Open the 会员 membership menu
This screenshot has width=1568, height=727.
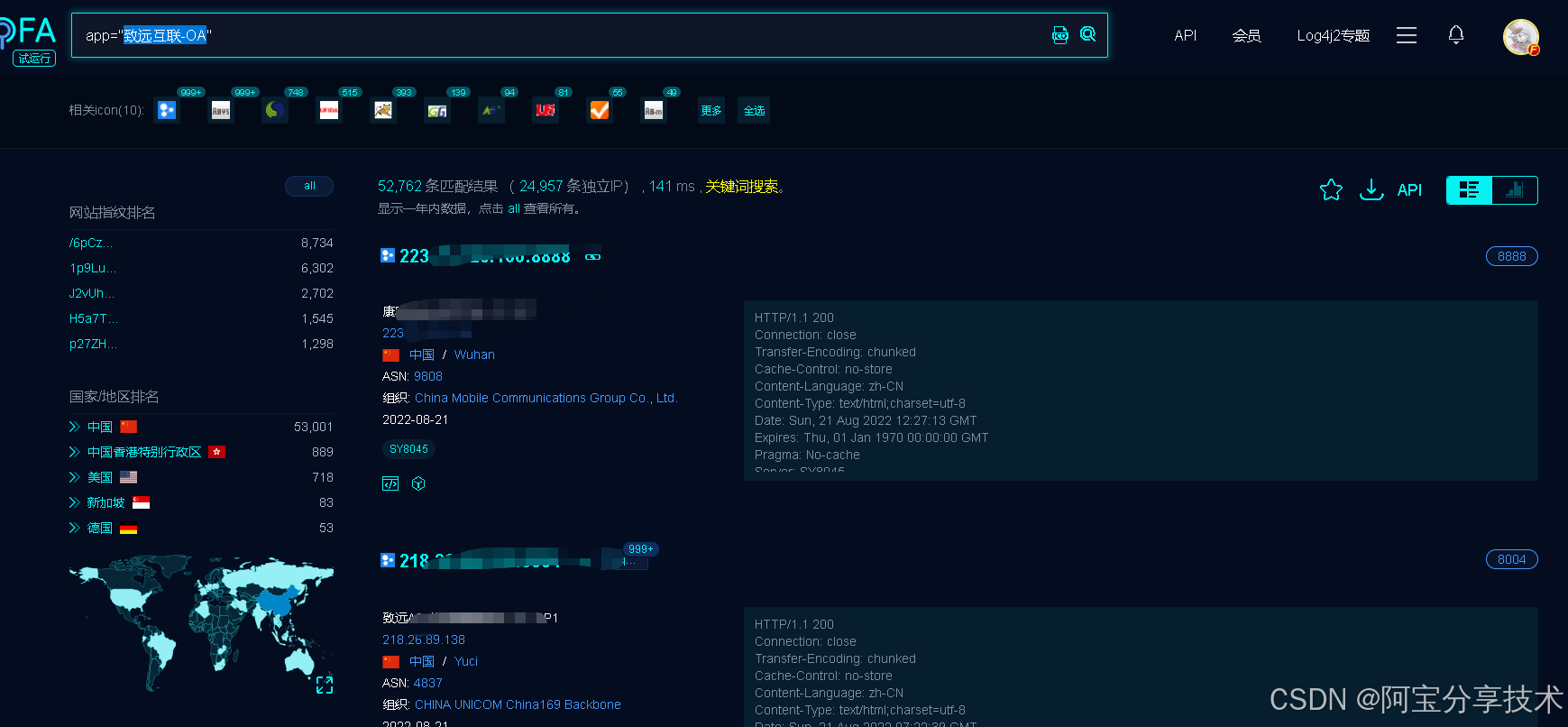(x=1246, y=35)
